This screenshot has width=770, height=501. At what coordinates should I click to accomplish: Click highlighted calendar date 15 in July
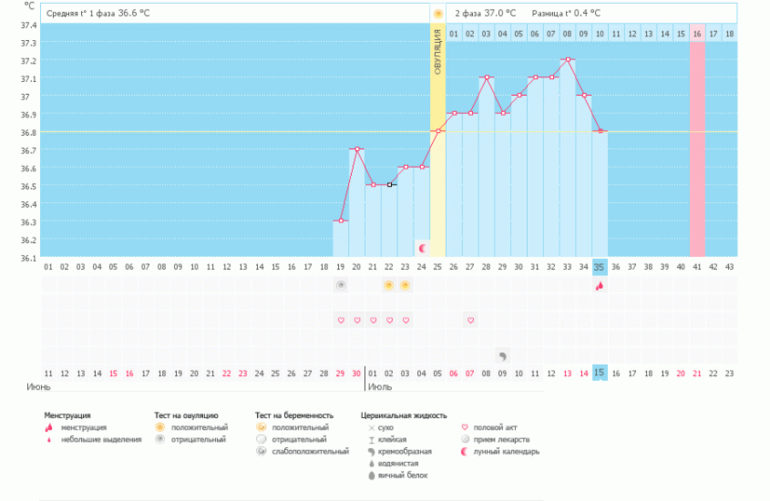pyautogui.click(x=599, y=373)
